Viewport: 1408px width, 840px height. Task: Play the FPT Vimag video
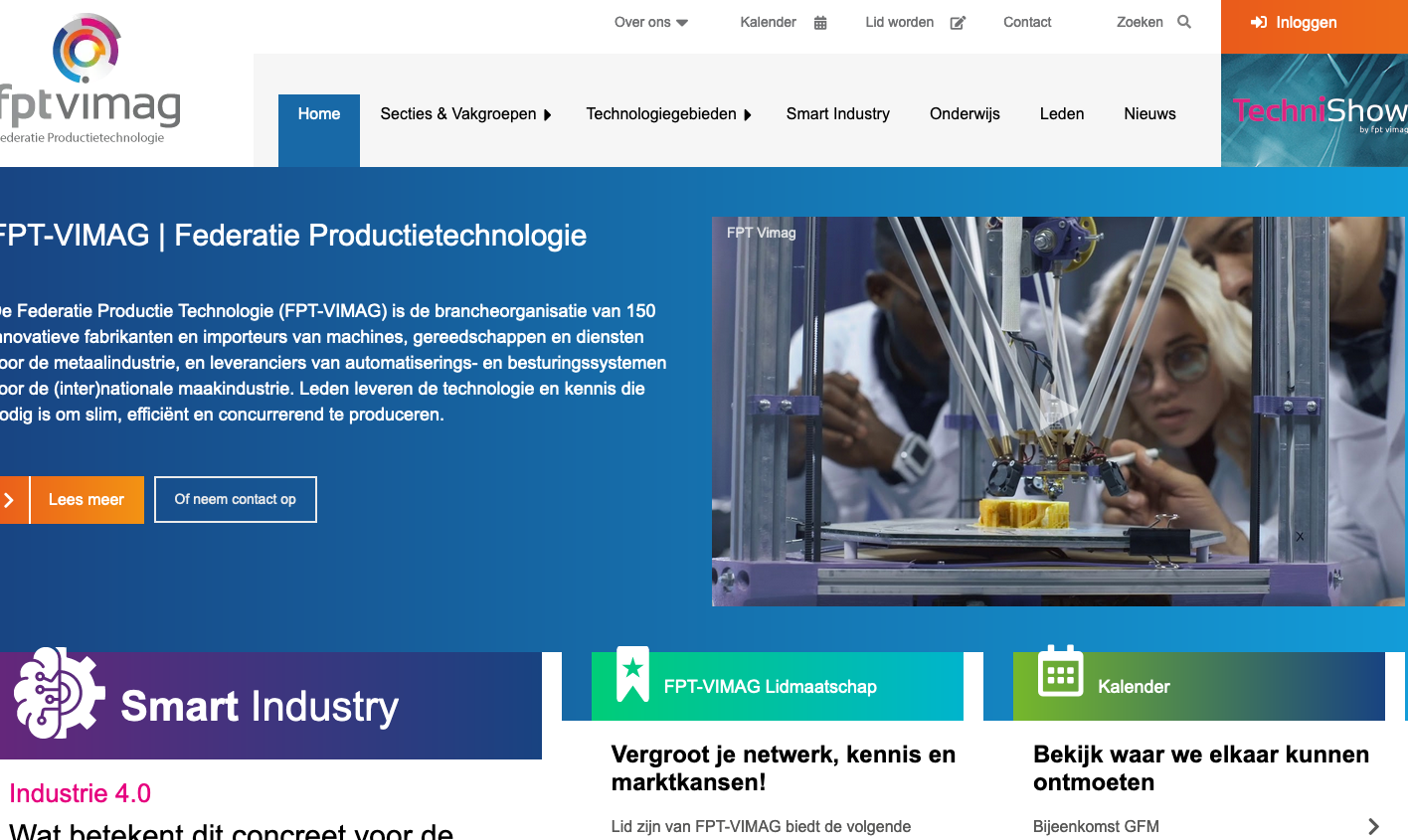1057,409
